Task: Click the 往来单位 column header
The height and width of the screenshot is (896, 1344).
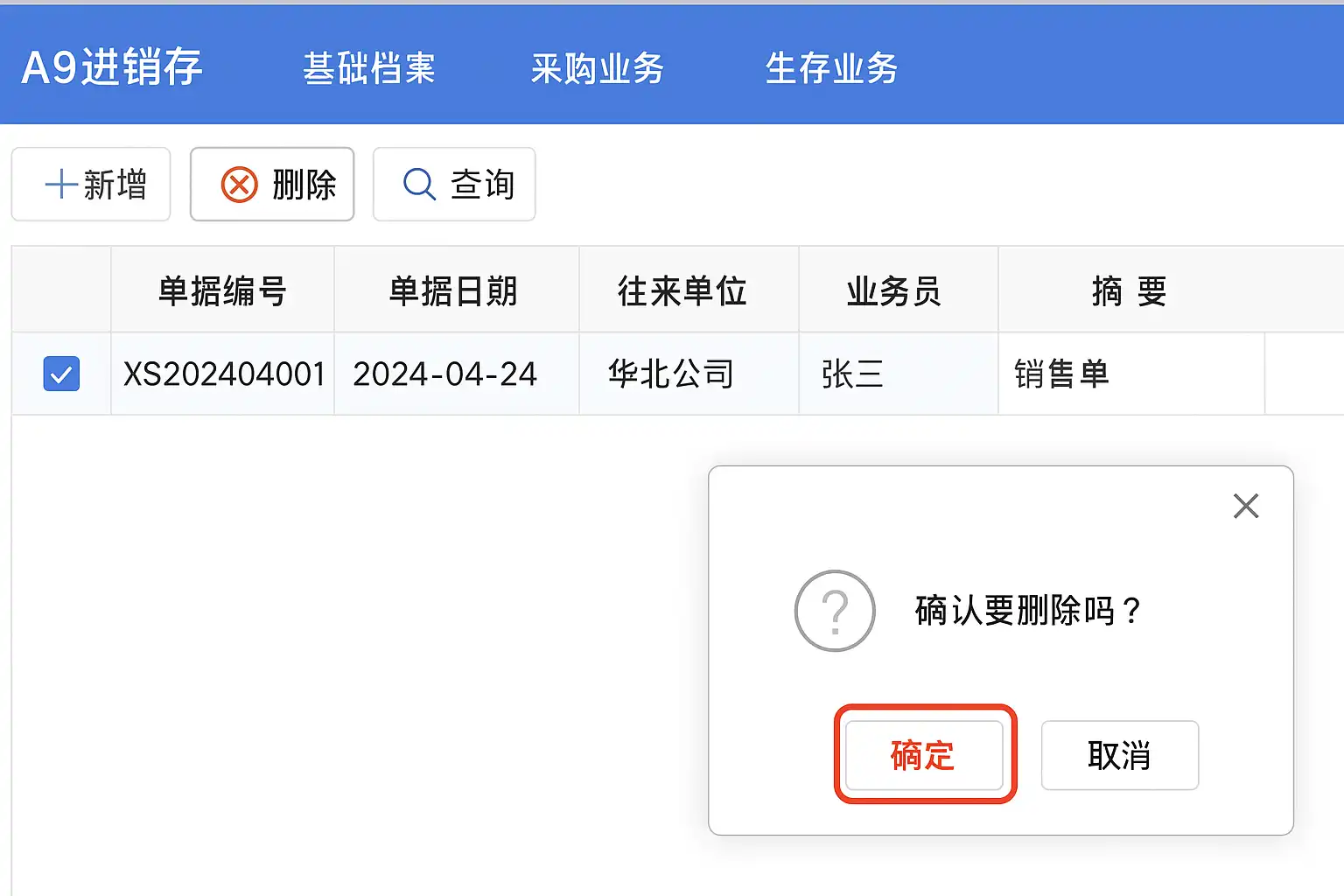Action: 682,290
